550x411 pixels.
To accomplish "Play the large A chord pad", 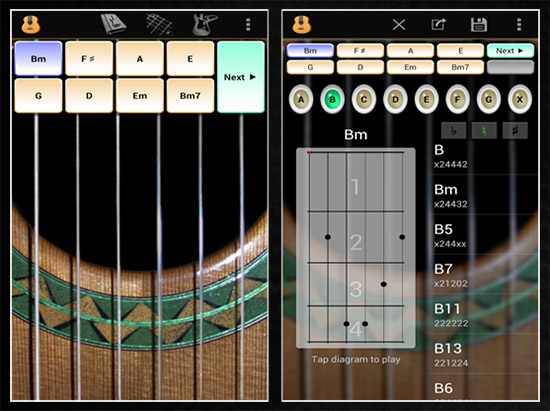I will tap(140, 59).
